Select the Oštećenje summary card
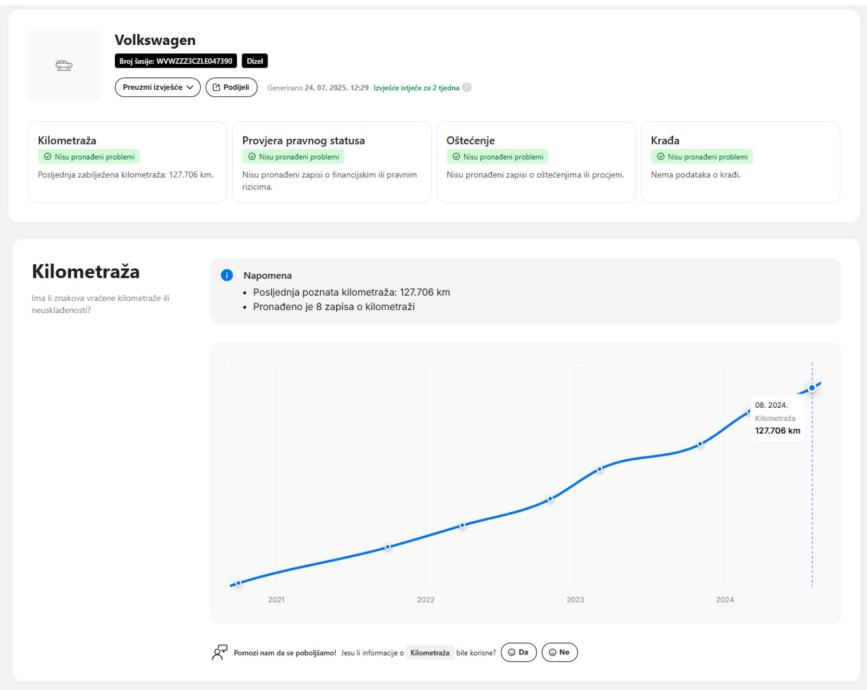The image size is (867, 690). point(536,161)
